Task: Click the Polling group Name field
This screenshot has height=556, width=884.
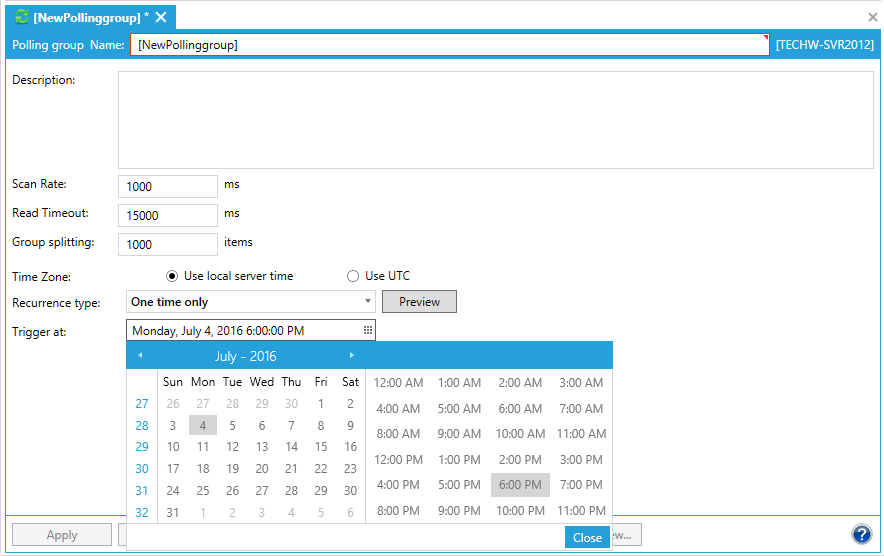Action: tap(450, 45)
